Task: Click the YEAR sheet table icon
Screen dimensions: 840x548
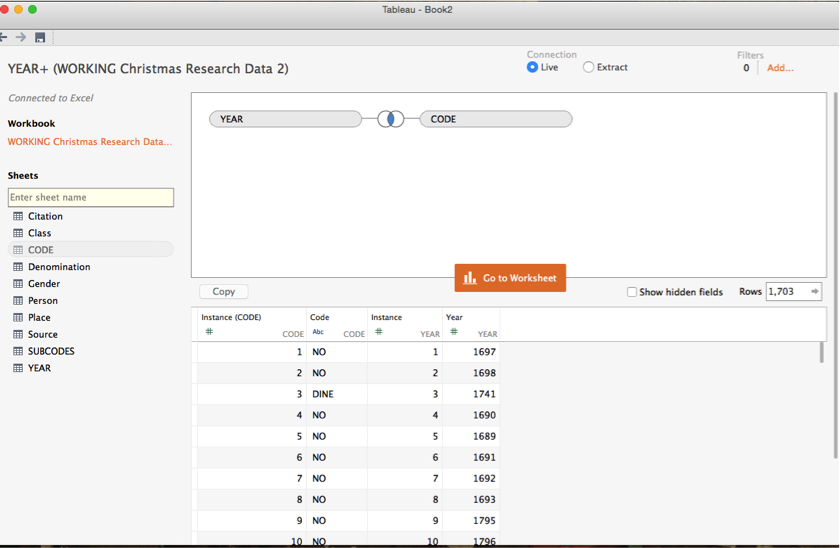Action: [x=18, y=368]
